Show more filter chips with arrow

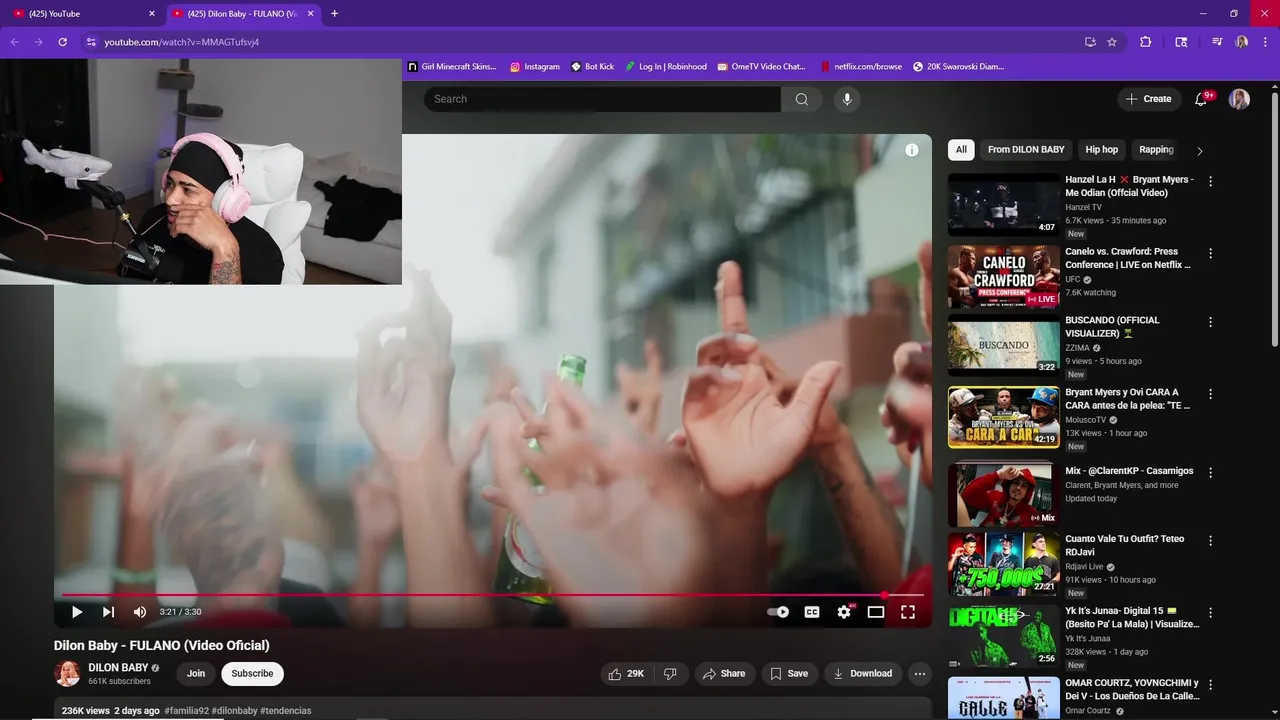coord(1200,151)
